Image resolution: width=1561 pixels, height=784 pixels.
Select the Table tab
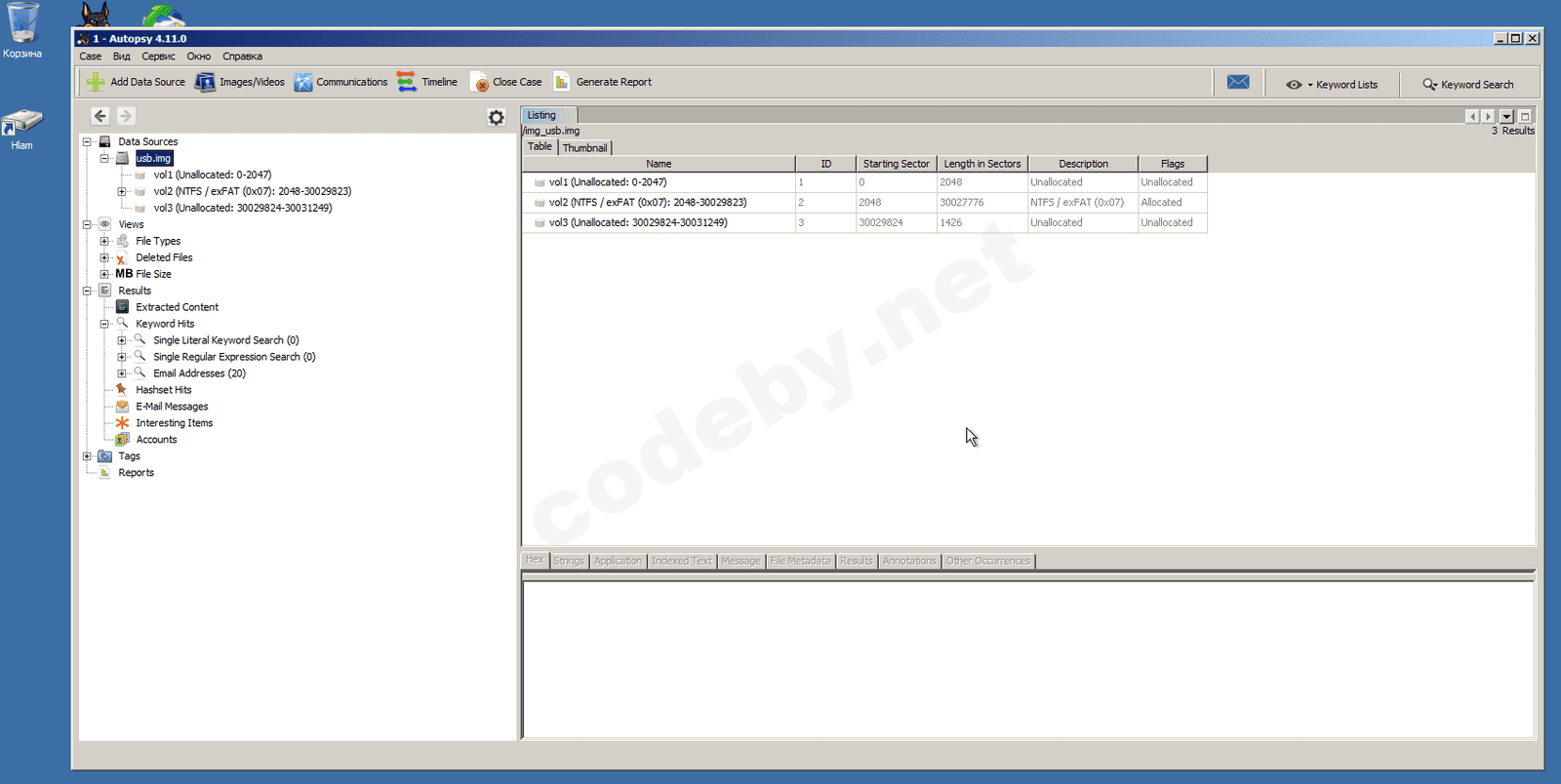tap(540, 147)
